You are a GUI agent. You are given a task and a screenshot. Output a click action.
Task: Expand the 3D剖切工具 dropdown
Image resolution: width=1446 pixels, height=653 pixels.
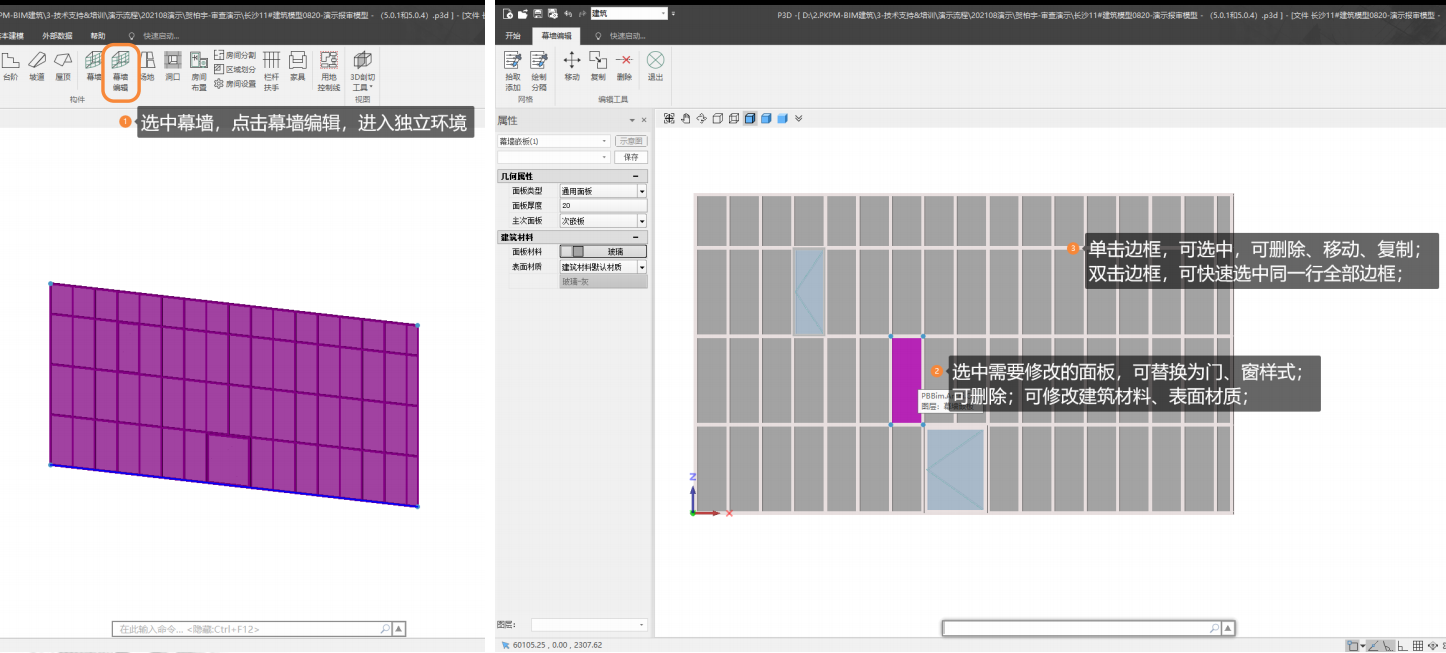click(x=362, y=87)
